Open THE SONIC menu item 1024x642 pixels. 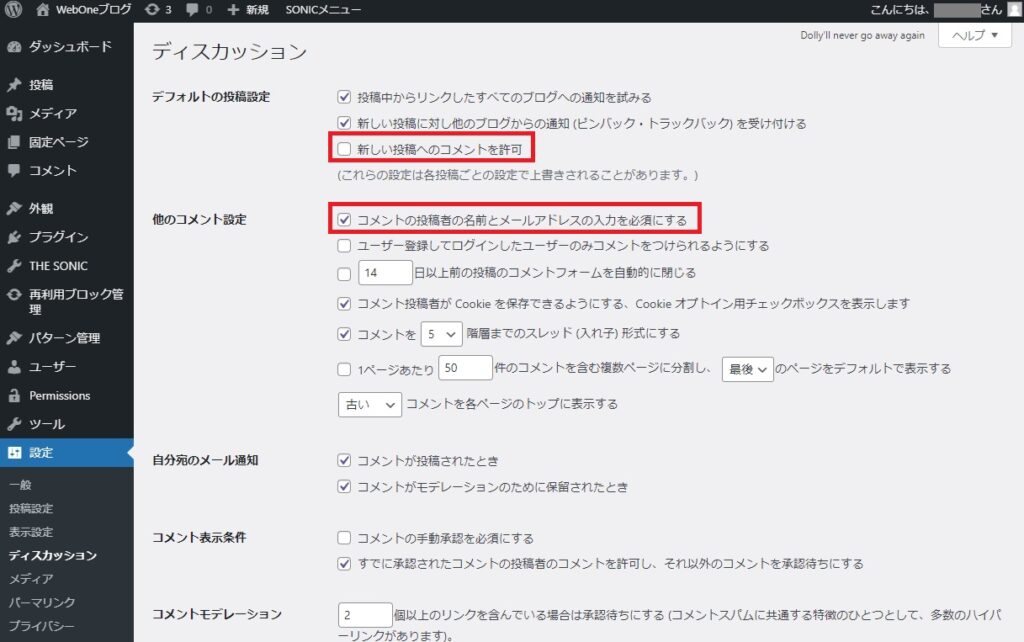(58, 266)
